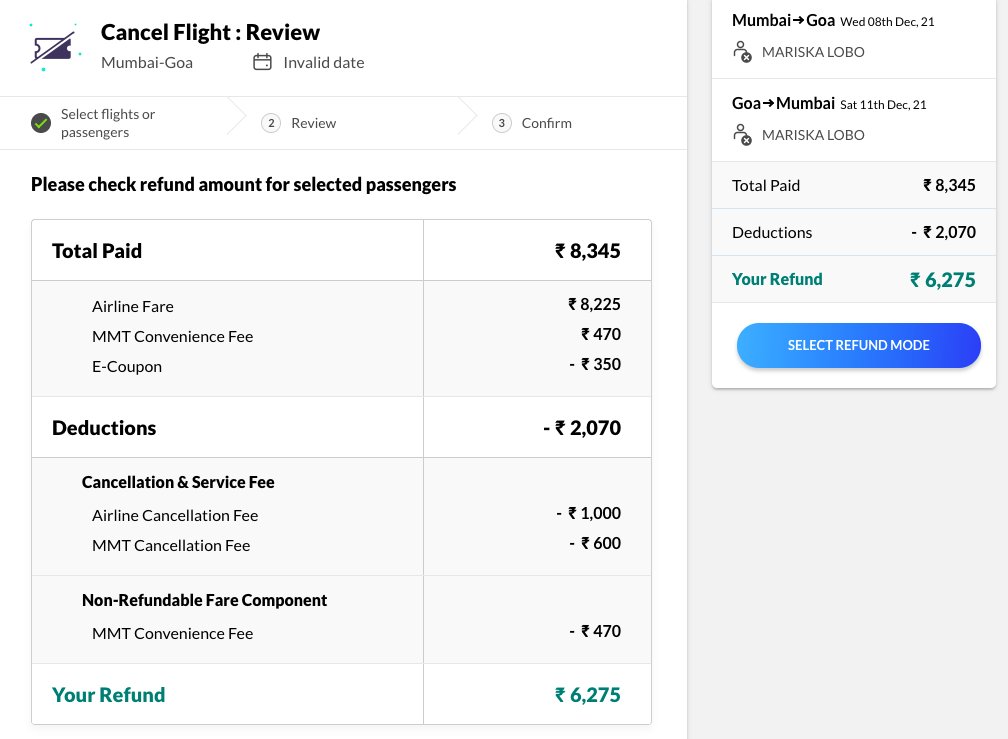The height and width of the screenshot is (739, 1008).
Task: Click the Mumbai-Goa route text
Action: (x=147, y=62)
